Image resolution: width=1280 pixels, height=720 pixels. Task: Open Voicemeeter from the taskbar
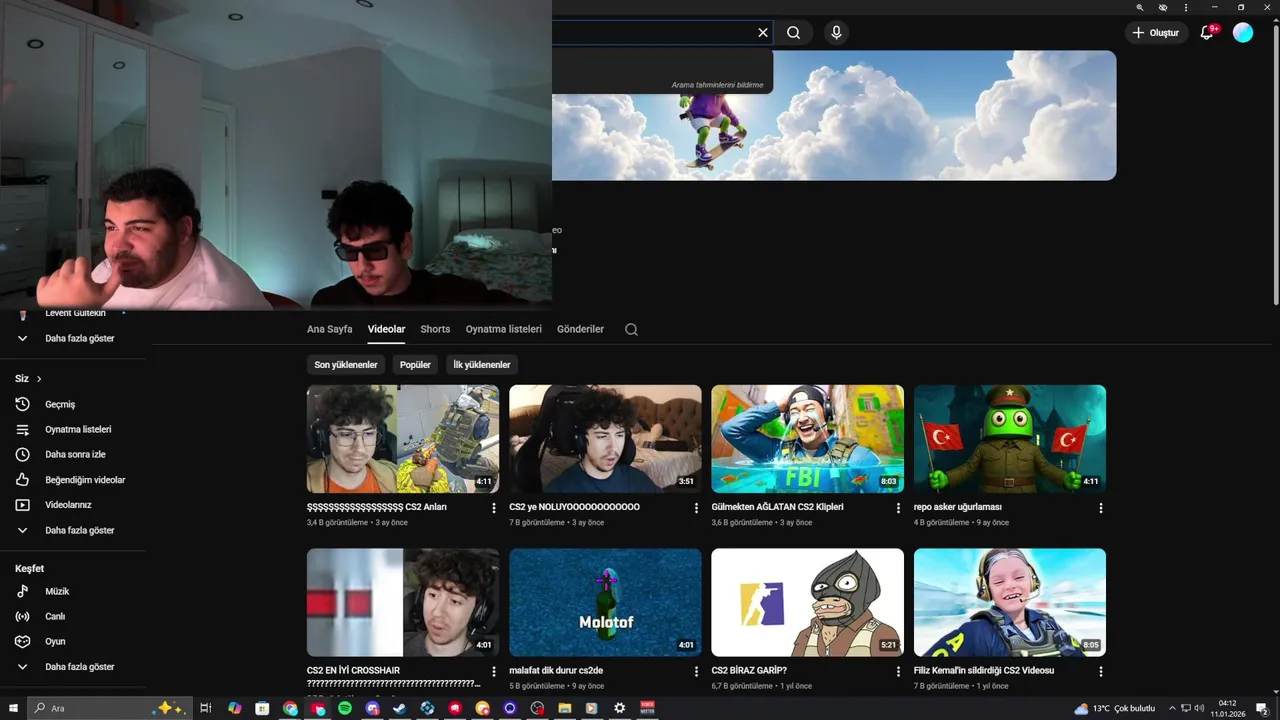[x=647, y=708]
